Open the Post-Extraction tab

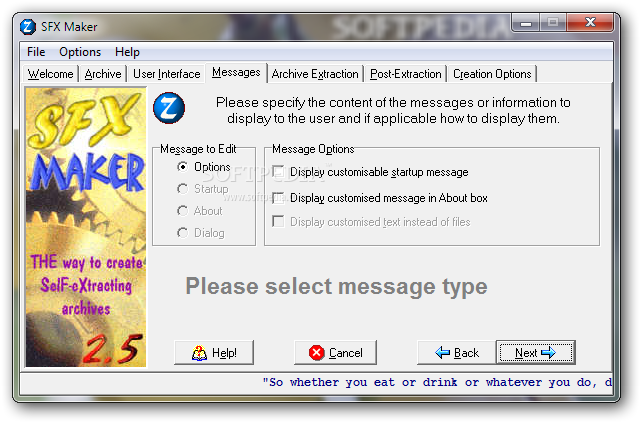(x=406, y=74)
